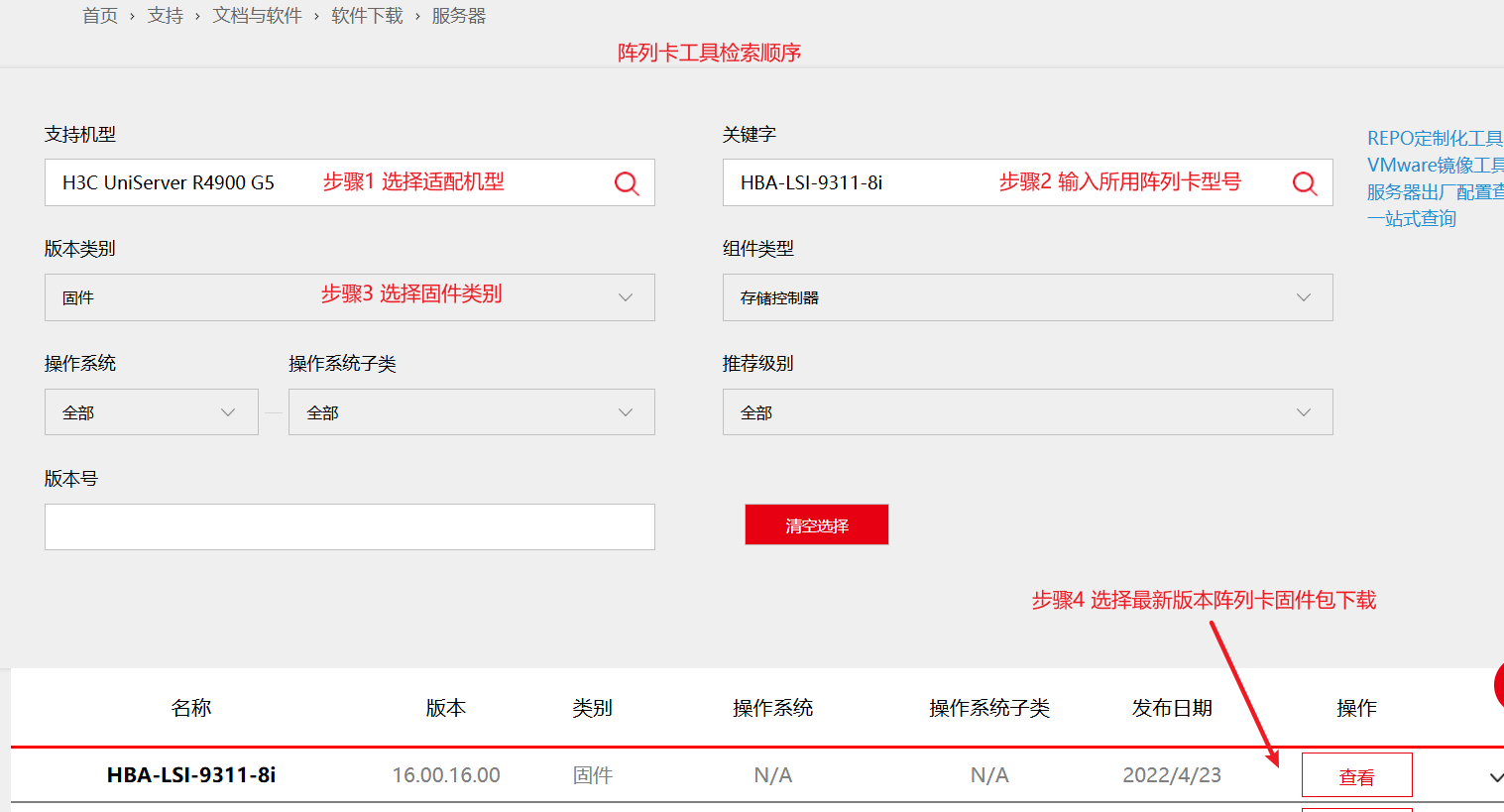Open 文档与软件 breadcrumb link
Viewport: 1504px width, 812px height.
pos(257,16)
